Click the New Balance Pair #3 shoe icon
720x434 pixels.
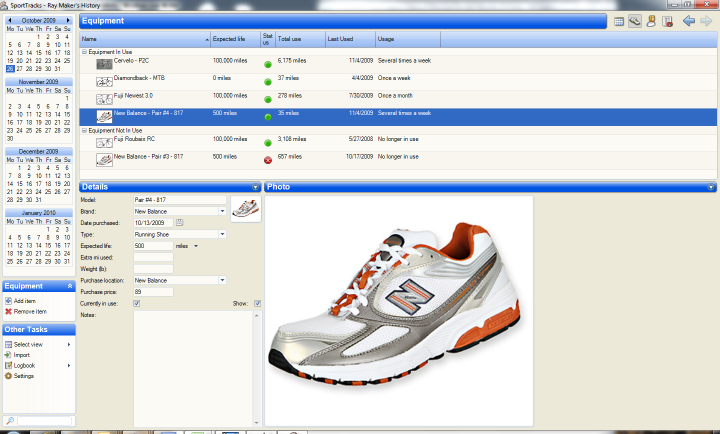coord(104,160)
